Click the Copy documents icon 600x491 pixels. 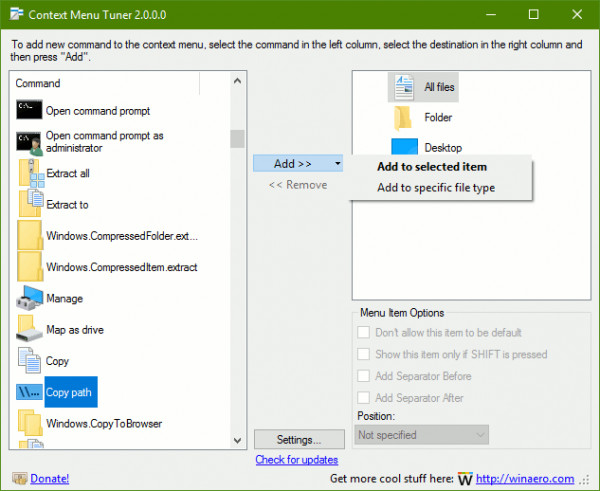(x=29, y=360)
